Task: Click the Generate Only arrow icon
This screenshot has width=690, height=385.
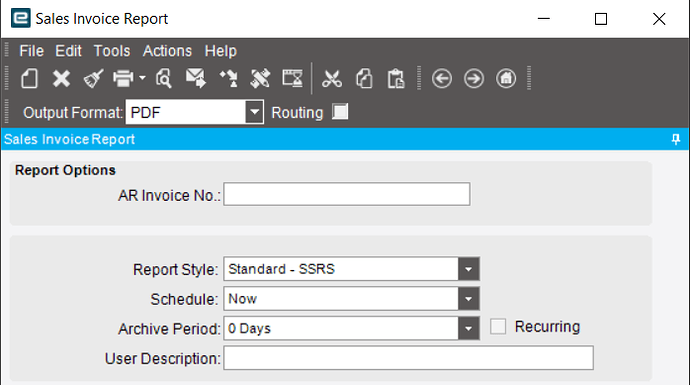Action: point(228,79)
